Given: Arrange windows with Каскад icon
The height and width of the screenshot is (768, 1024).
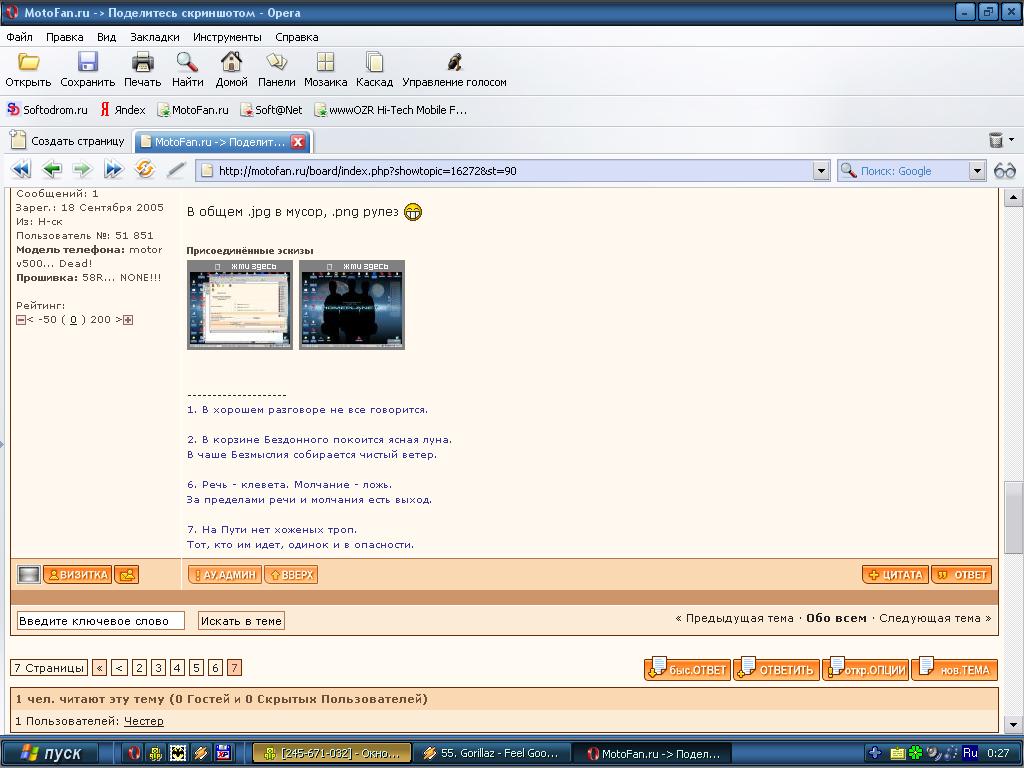Looking at the screenshot, I should click(374, 62).
